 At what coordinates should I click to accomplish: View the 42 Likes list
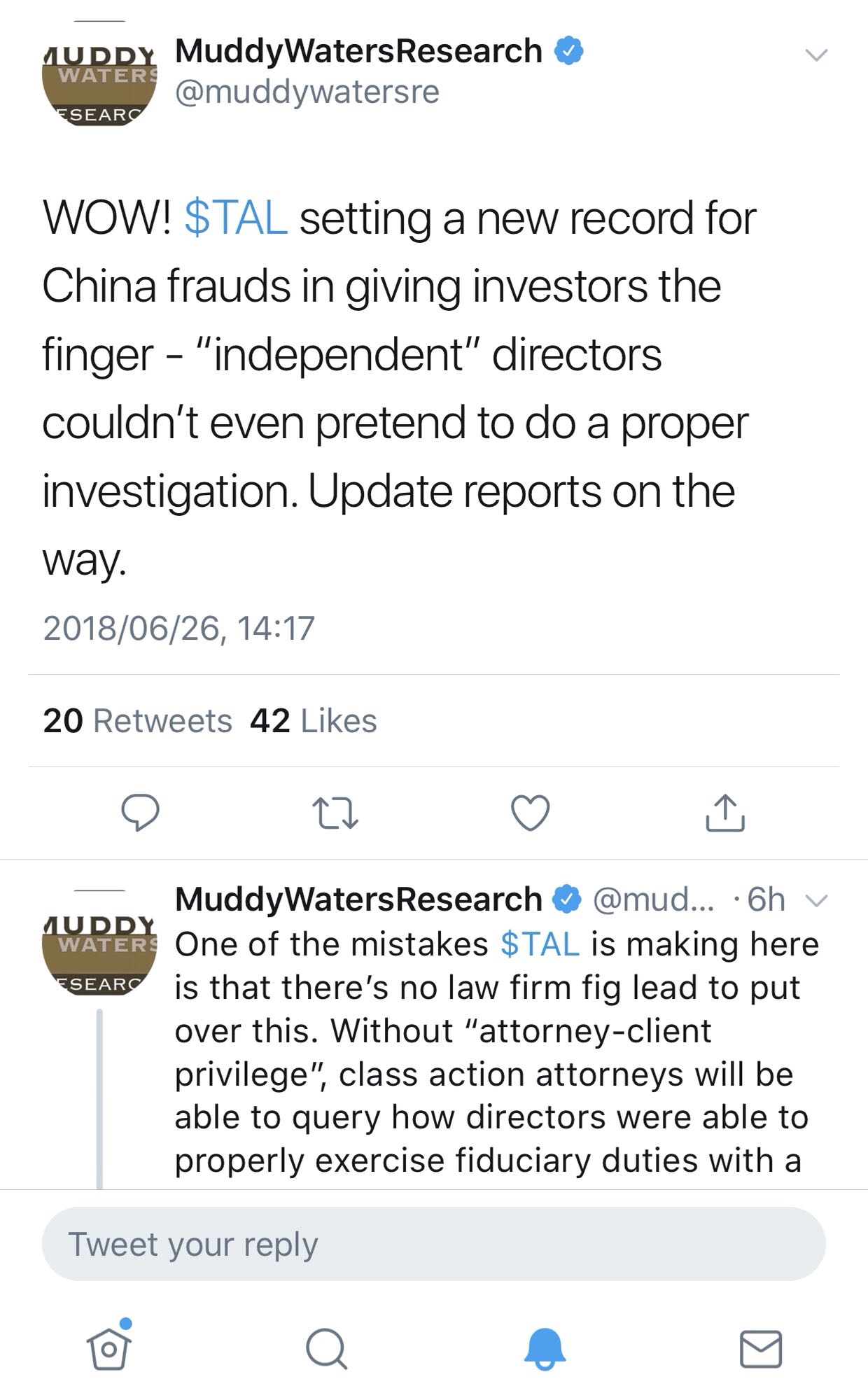313,721
